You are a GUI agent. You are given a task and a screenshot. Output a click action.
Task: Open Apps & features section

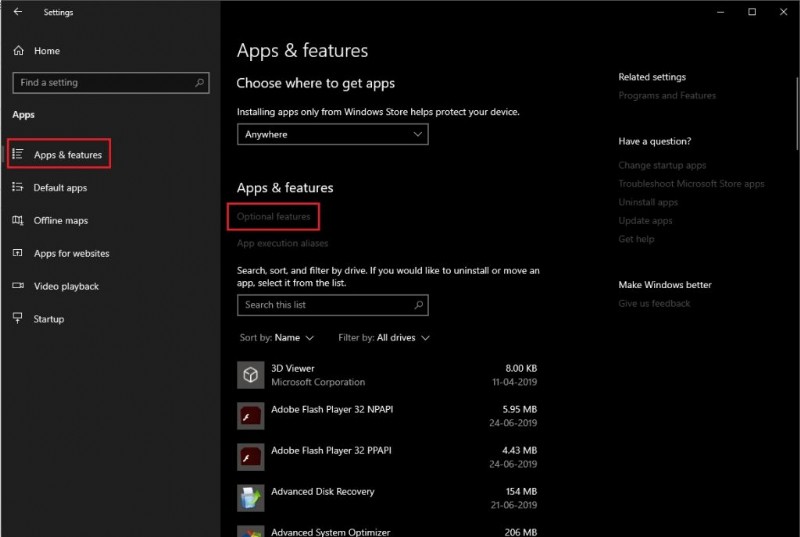click(67, 155)
